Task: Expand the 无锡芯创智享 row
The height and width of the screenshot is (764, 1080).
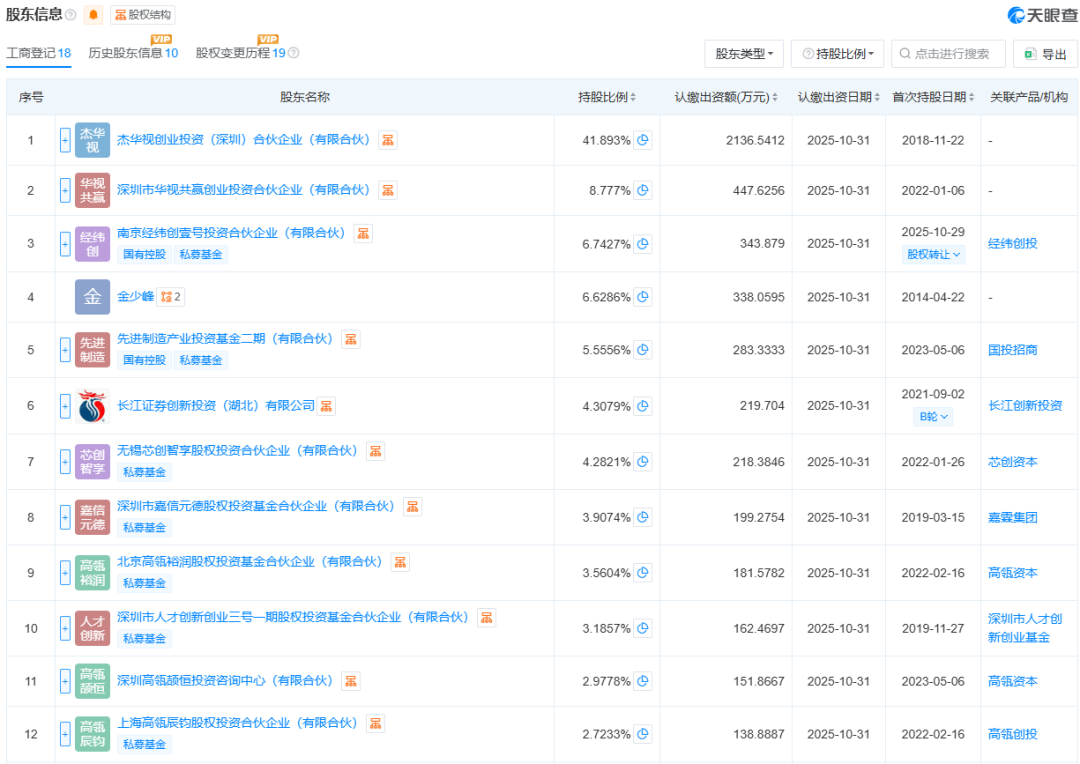Action: (x=65, y=462)
